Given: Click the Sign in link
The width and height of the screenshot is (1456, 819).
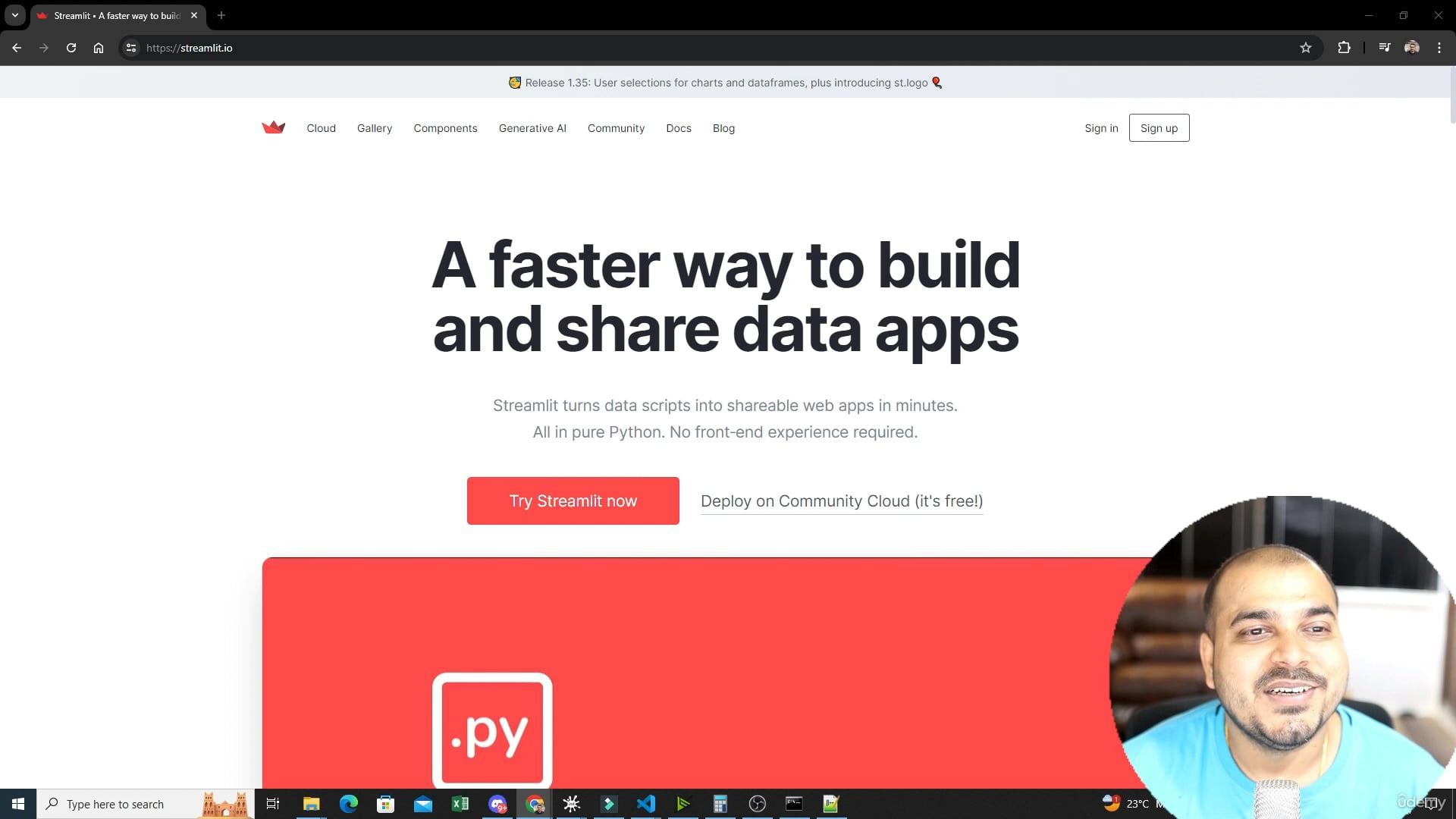Looking at the screenshot, I should (1101, 128).
